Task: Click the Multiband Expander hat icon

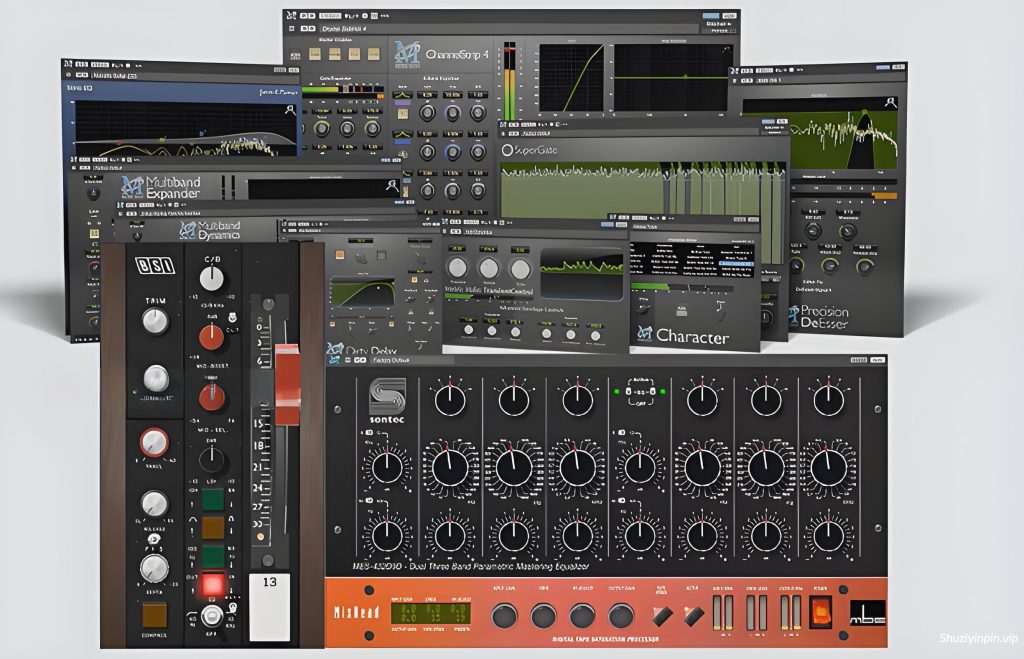Action: point(131,187)
